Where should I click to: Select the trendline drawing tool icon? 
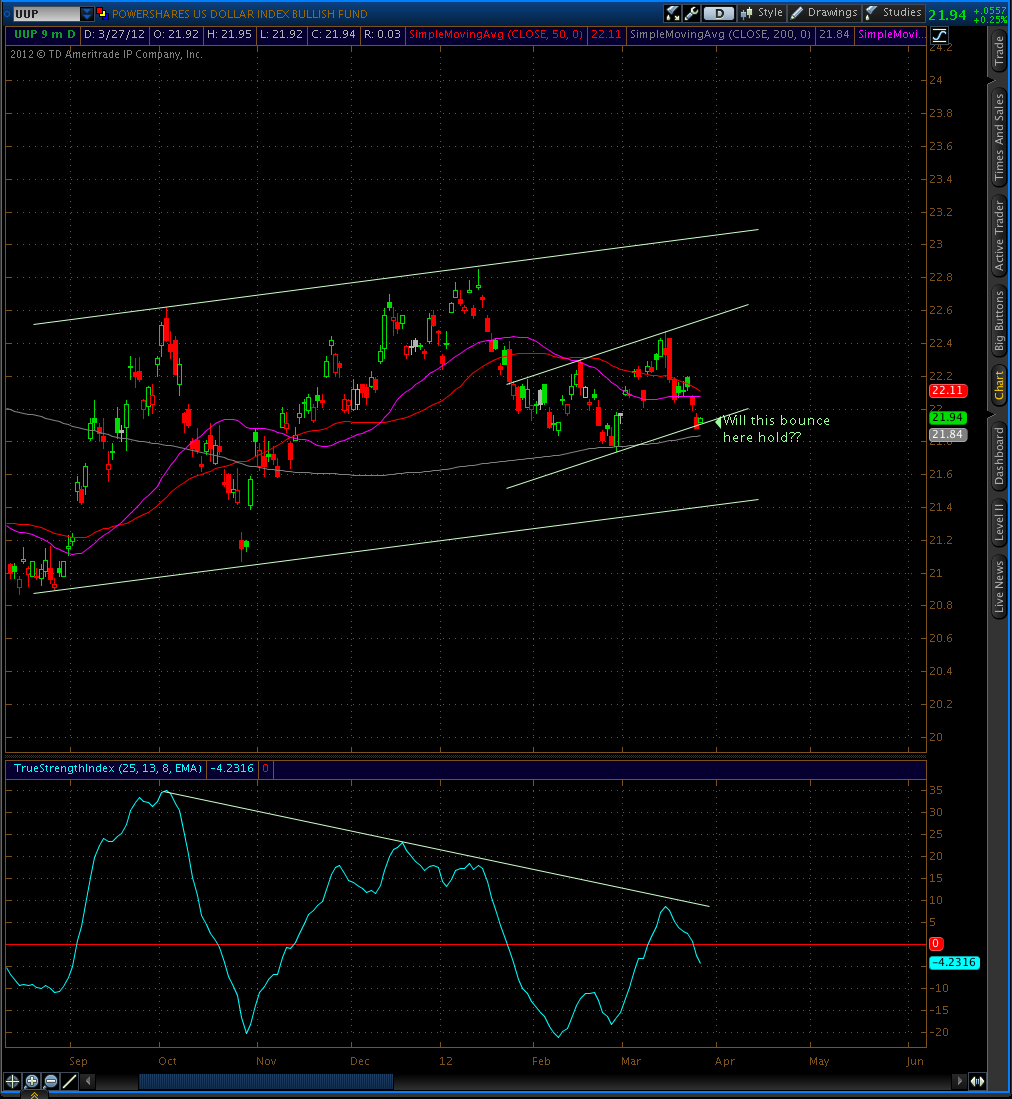69,1081
